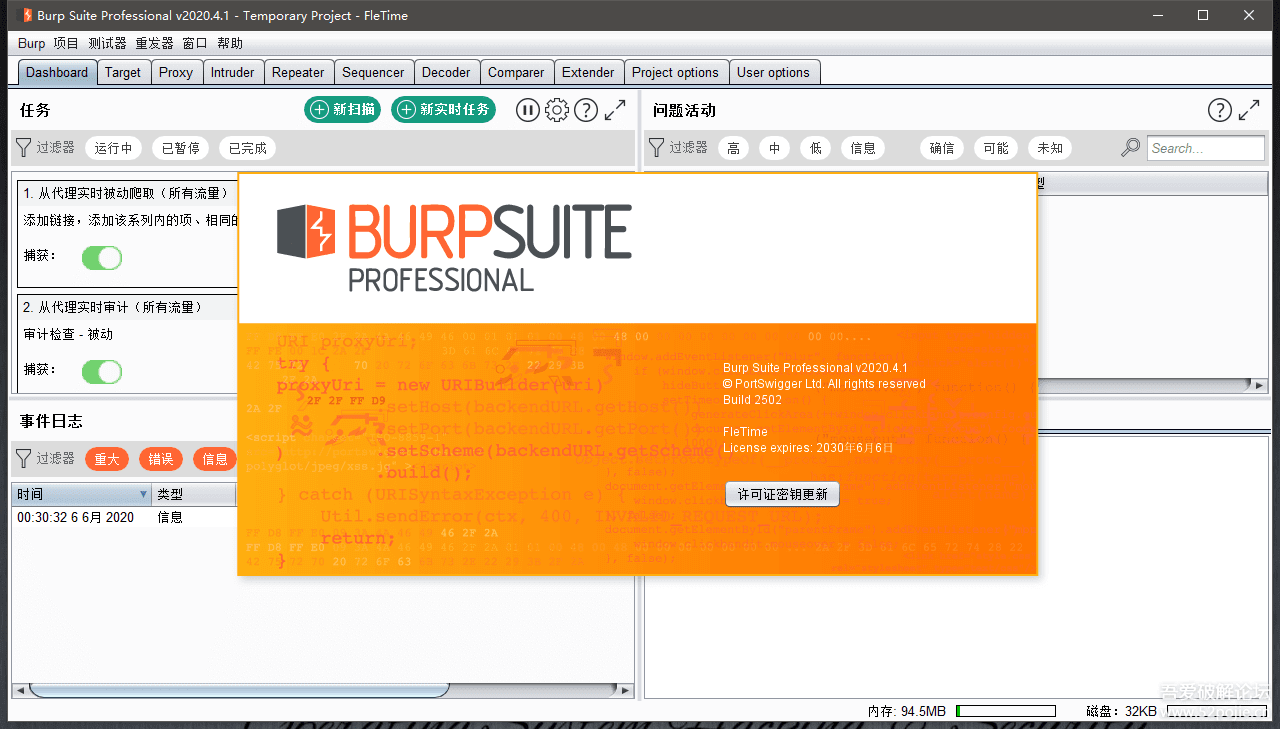
Task: Click the 许可证密钥更新 button
Action: pyautogui.click(x=783, y=494)
